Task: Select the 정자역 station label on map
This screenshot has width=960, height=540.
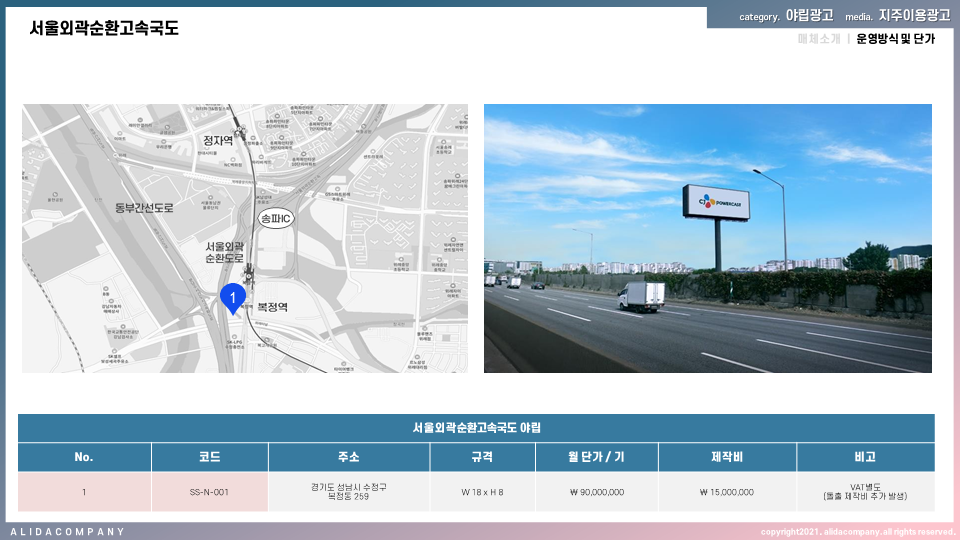Action: [x=217, y=141]
